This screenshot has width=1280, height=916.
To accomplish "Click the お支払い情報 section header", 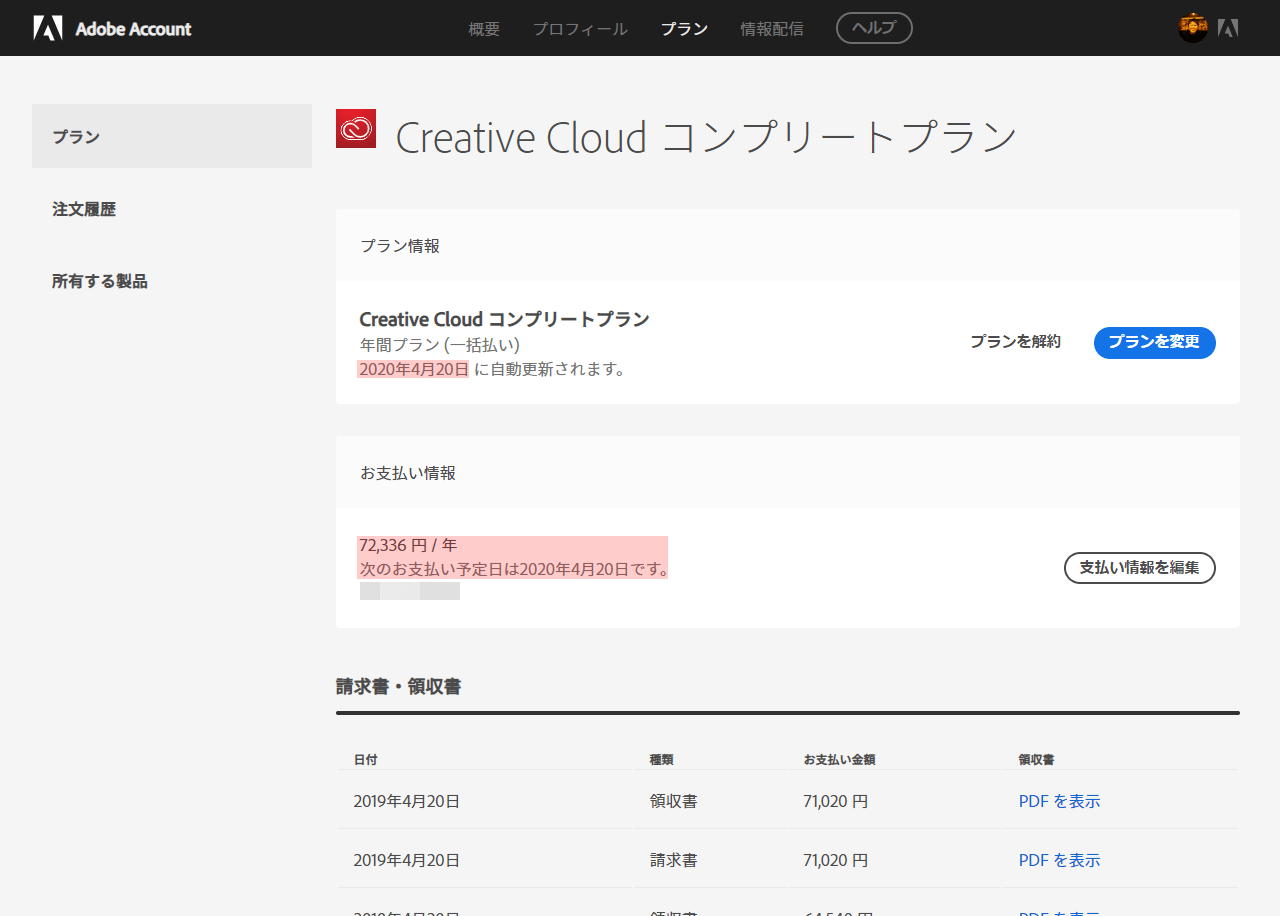I will (408, 473).
